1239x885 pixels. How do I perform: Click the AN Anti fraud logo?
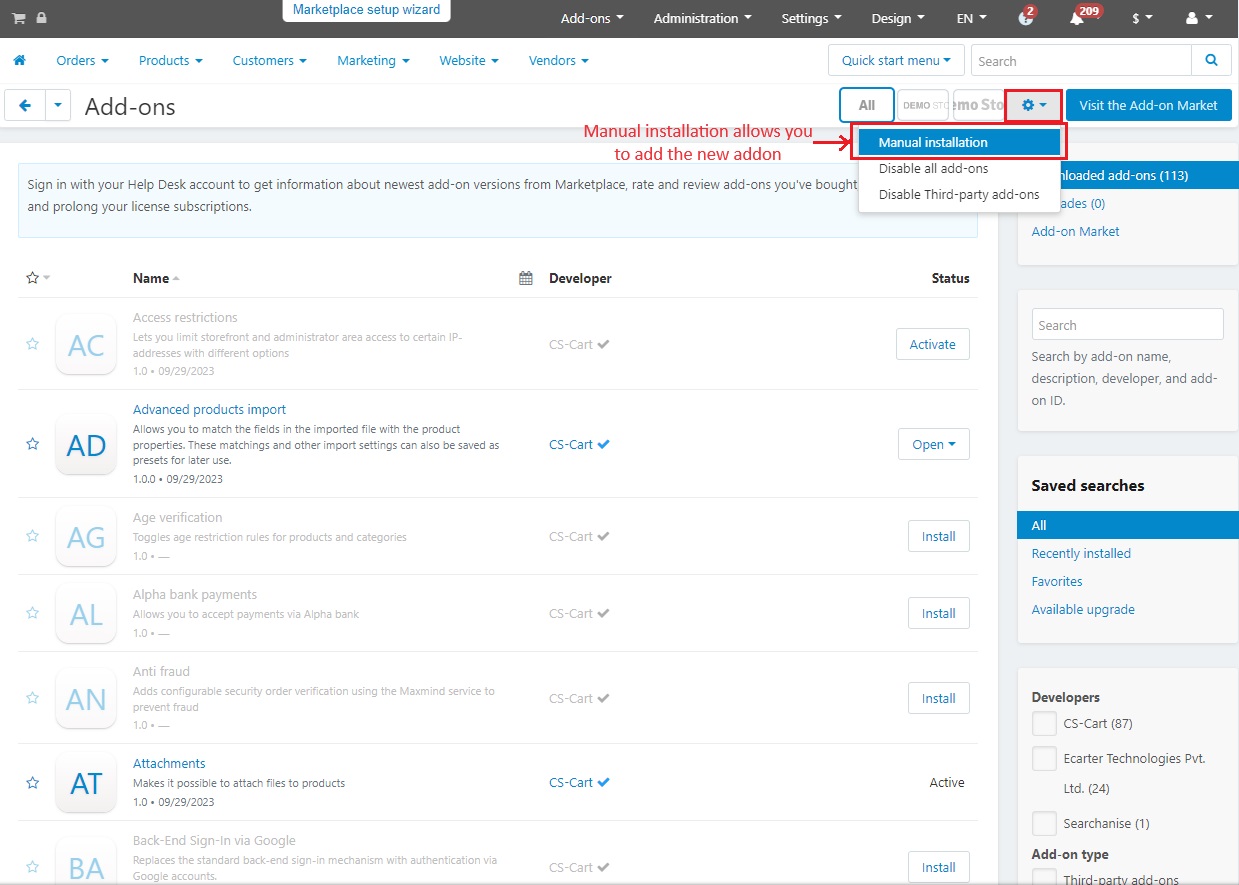86,699
